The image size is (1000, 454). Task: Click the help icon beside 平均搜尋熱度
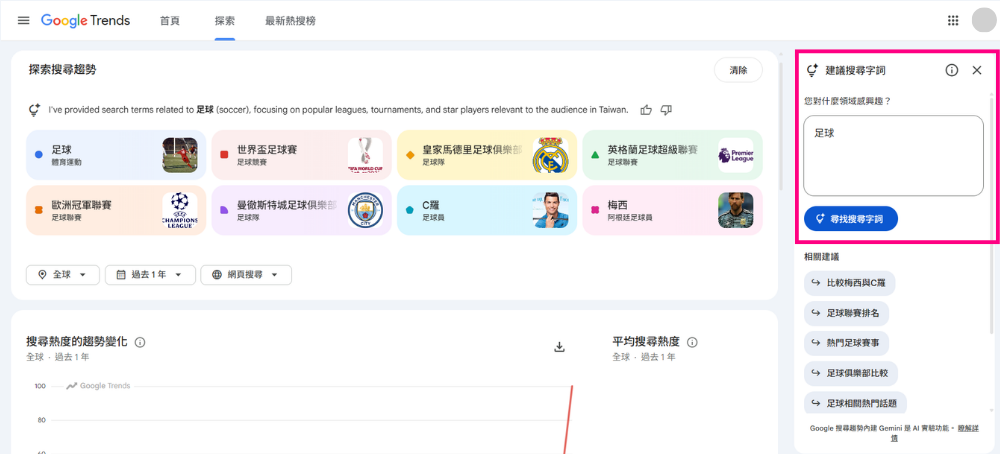click(x=692, y=342)
